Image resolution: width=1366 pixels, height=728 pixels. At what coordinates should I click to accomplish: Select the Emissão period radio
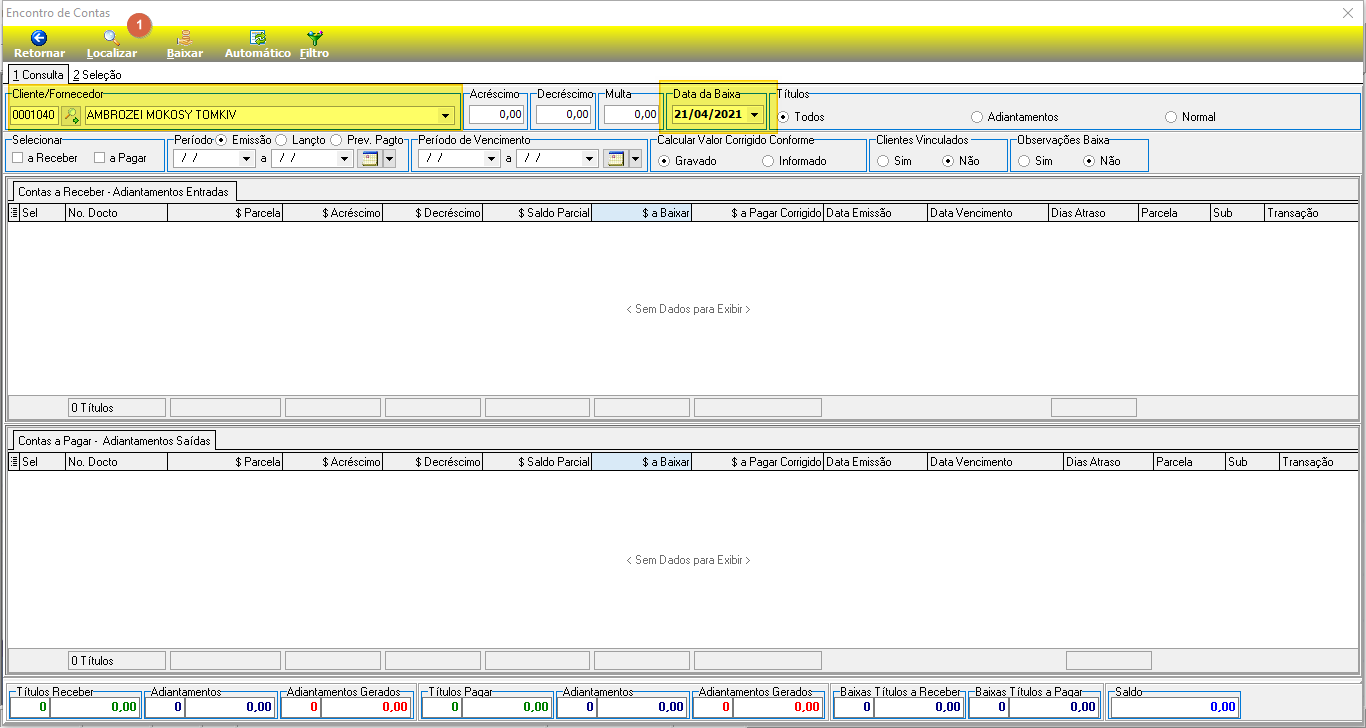click(x=221, y=140)
